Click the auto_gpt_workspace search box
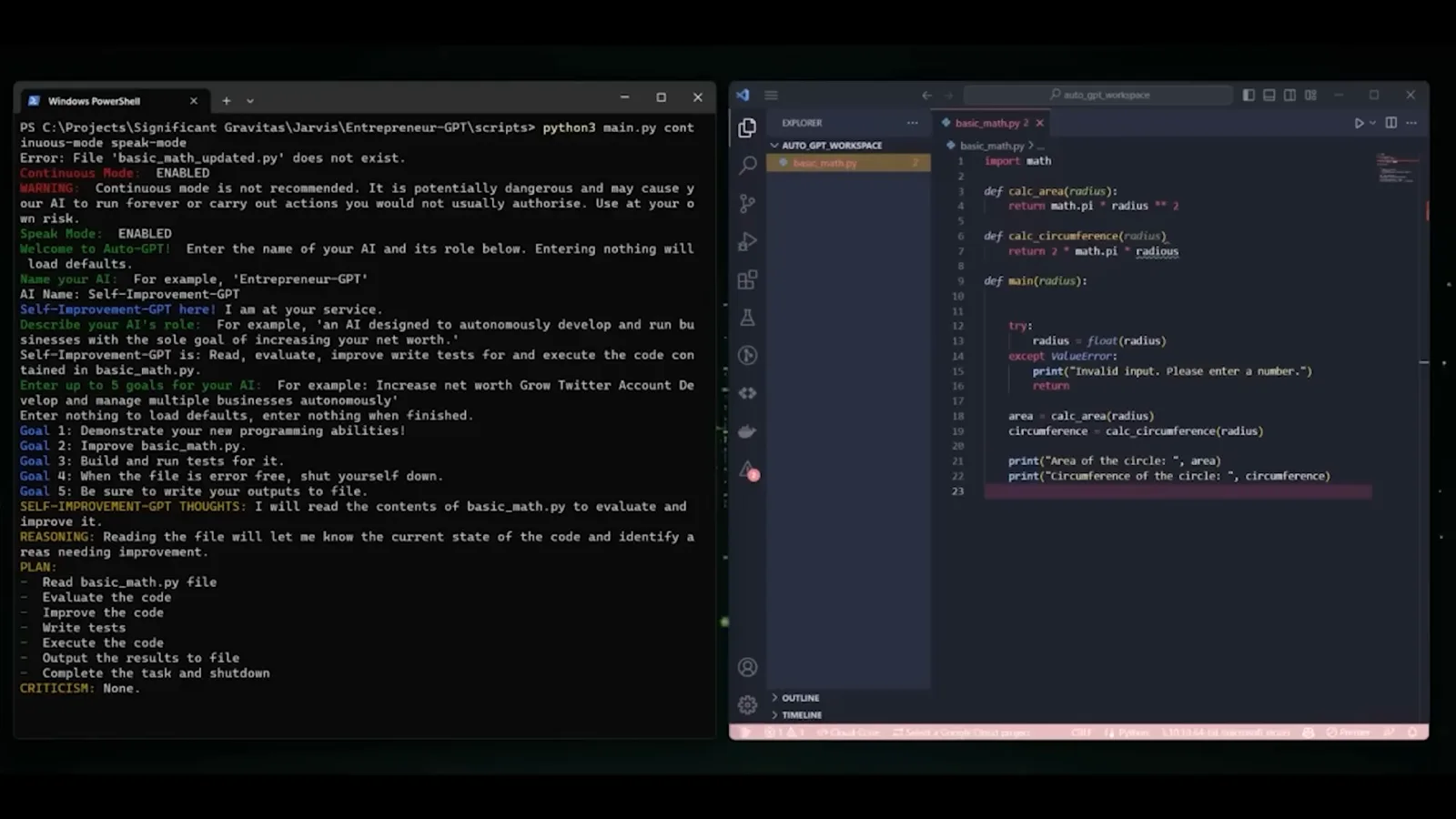The image size is (1456, 819). pyautogui.click(x=1098, y=95)
